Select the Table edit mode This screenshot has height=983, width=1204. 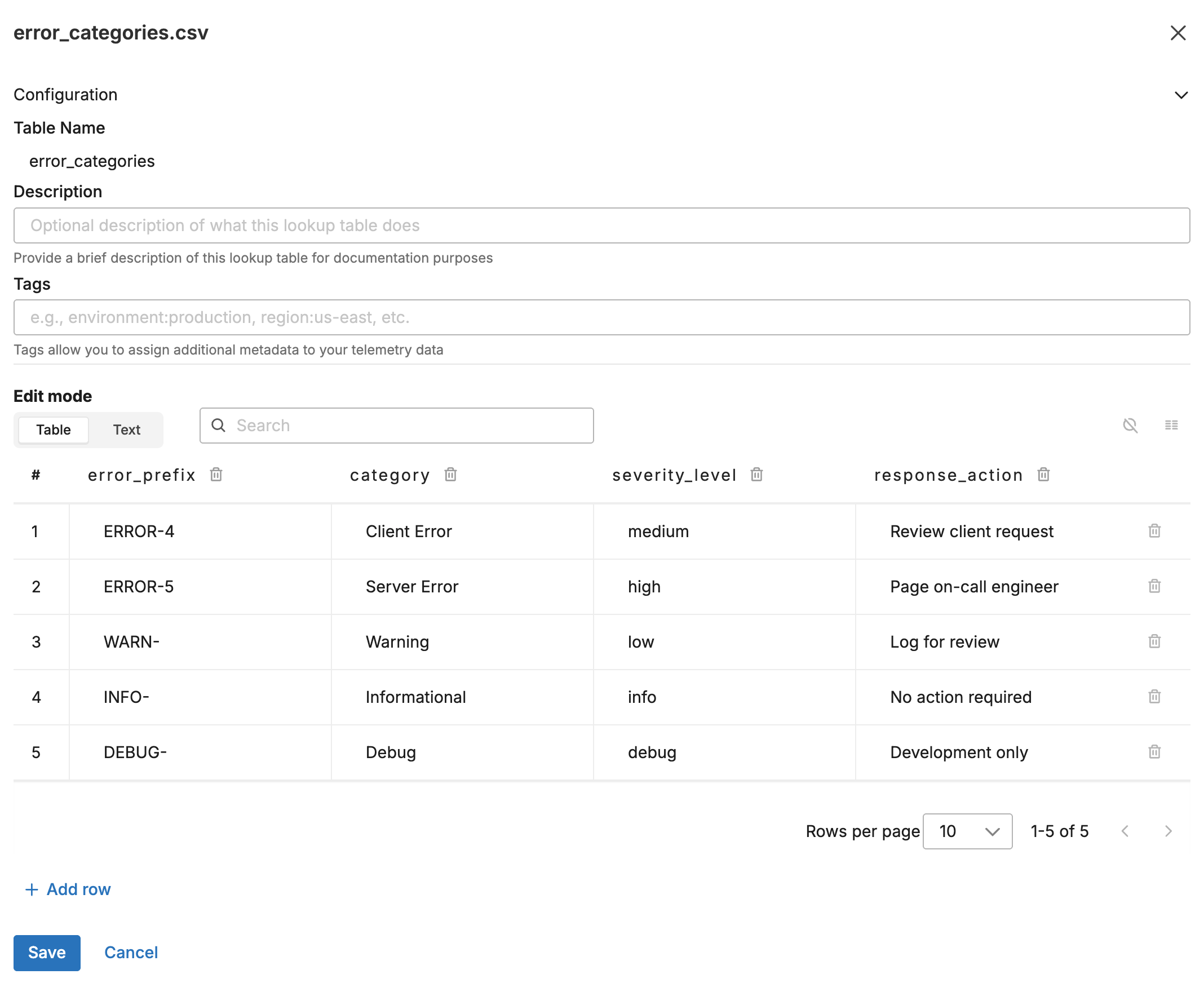coord(52,429)
